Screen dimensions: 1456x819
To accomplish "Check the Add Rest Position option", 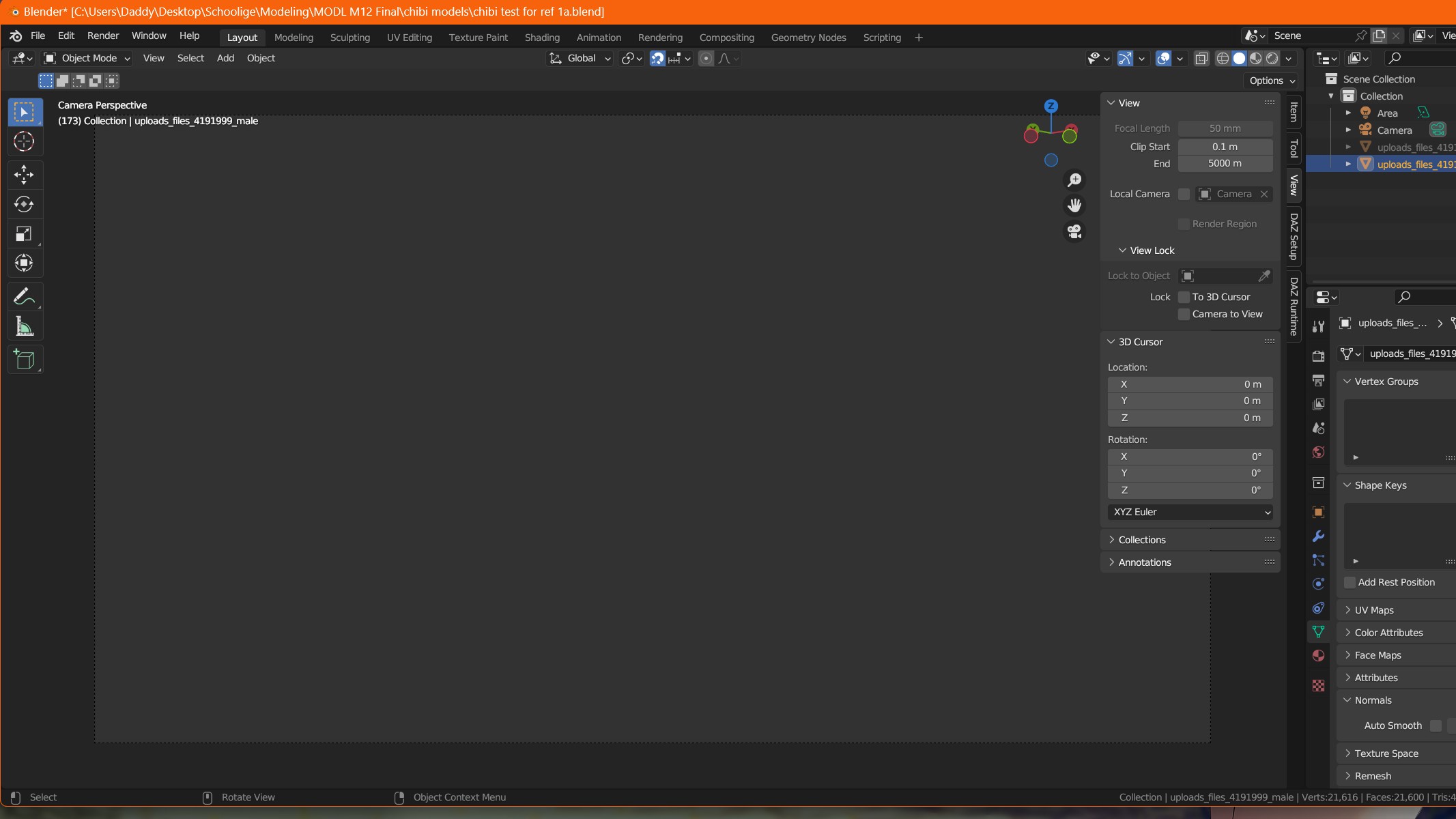I will pos(1350,582).
